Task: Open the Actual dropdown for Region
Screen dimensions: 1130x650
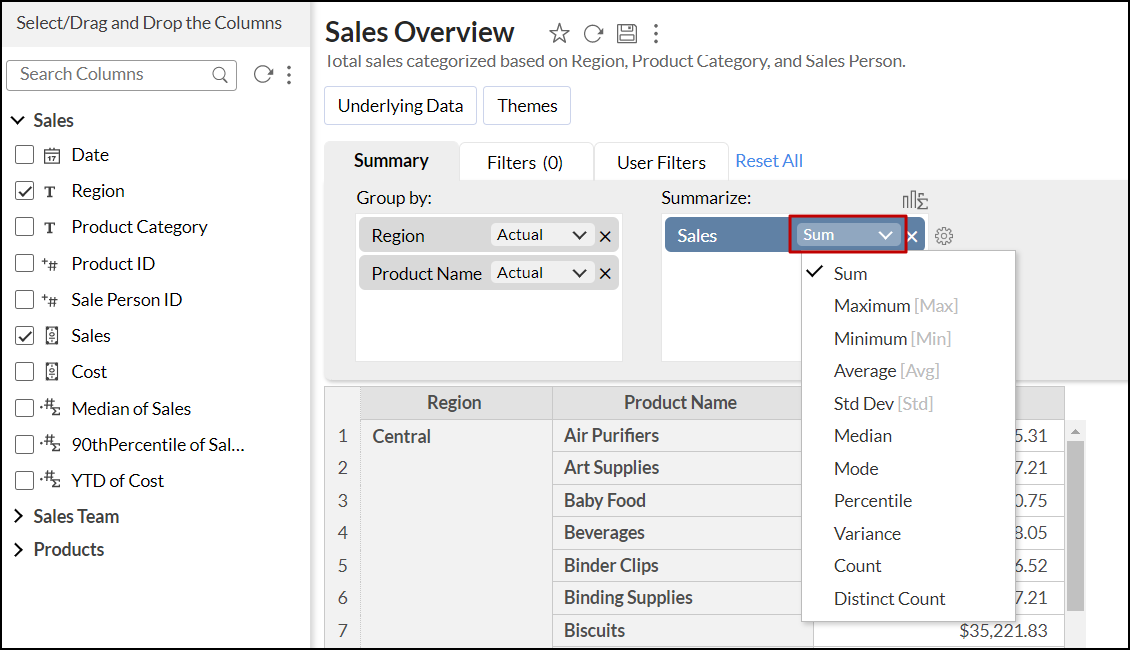Action: (542, 235)
